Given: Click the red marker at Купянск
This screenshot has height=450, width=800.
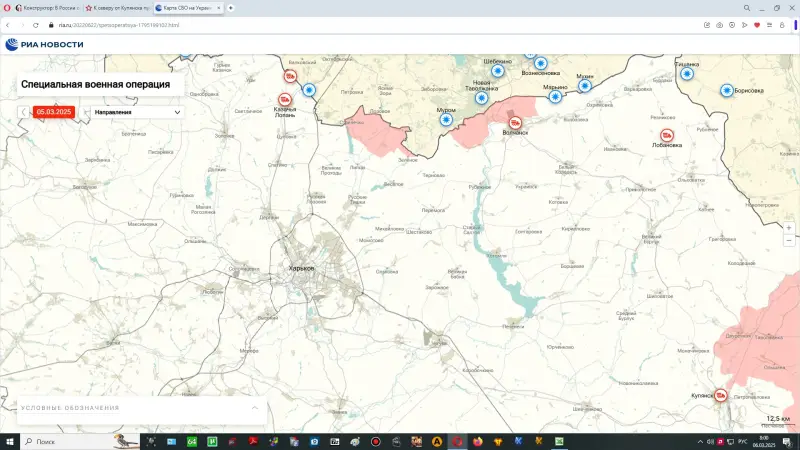Looking at the screenshot, I should [720, 395].
